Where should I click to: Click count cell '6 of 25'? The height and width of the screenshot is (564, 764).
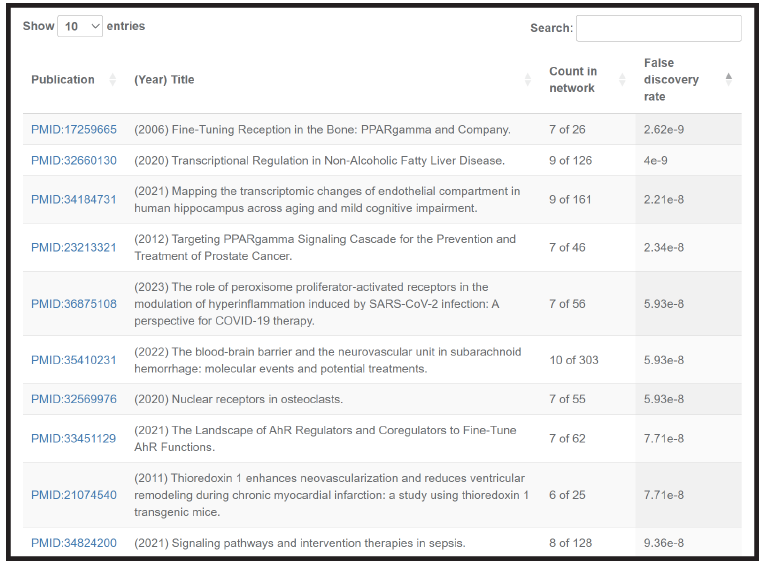[x=567, y=495]
